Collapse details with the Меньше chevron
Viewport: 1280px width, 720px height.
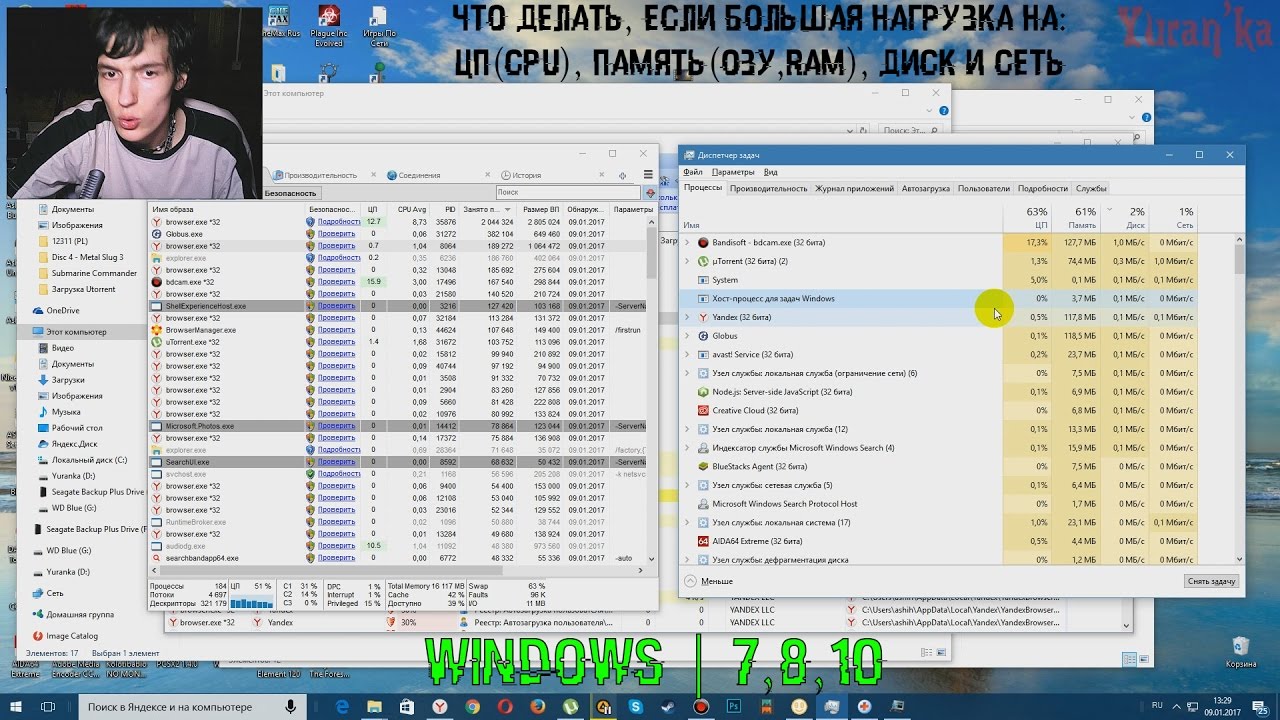690,581
